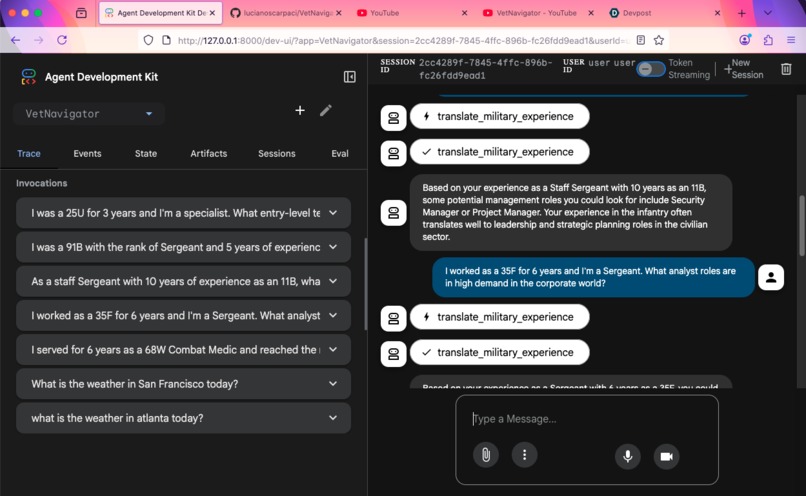Open more options in message box

pyautogui.click(x=524, y=455)
